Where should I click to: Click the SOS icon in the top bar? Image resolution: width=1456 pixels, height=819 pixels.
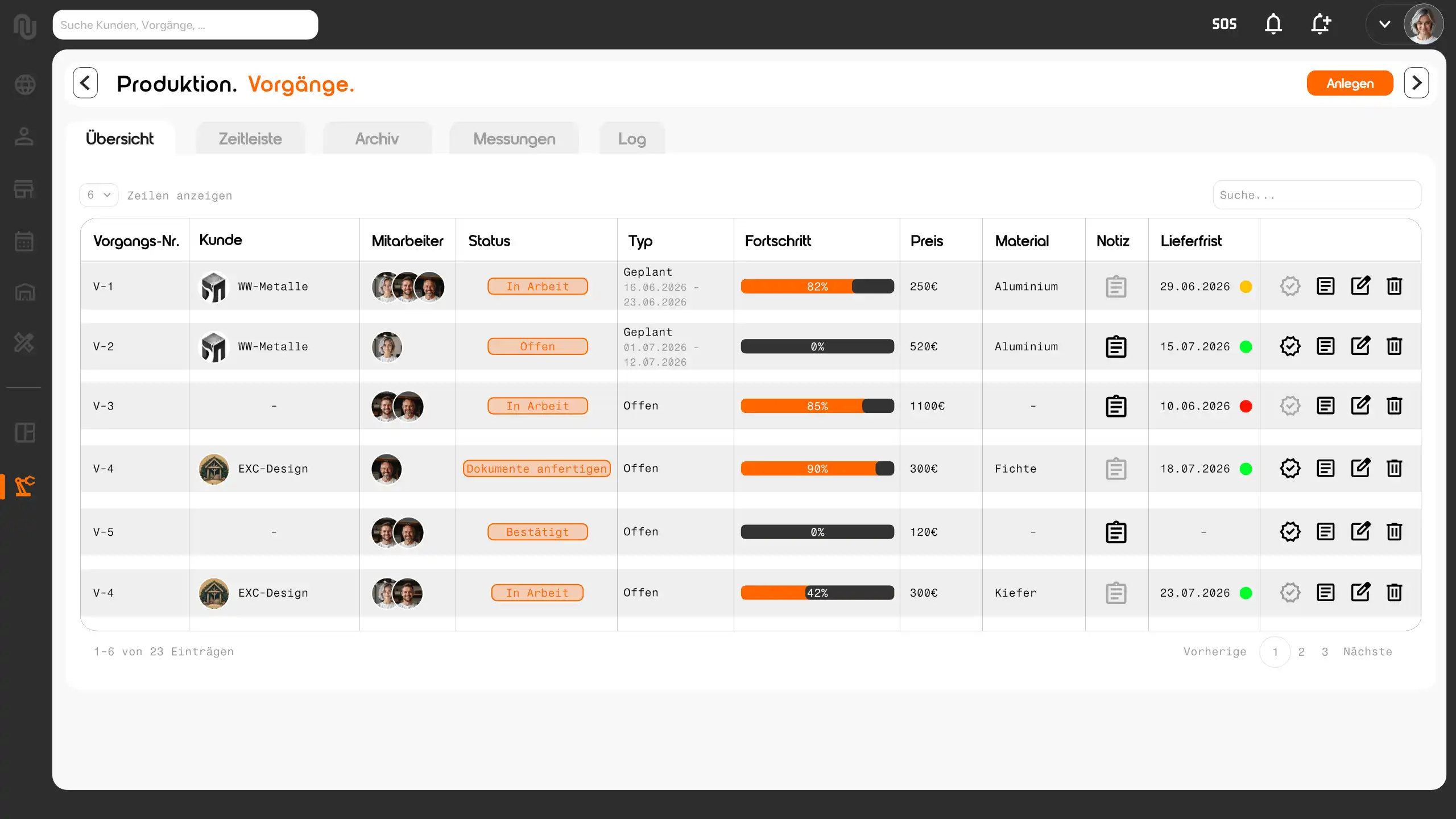tap(1225, 24)
